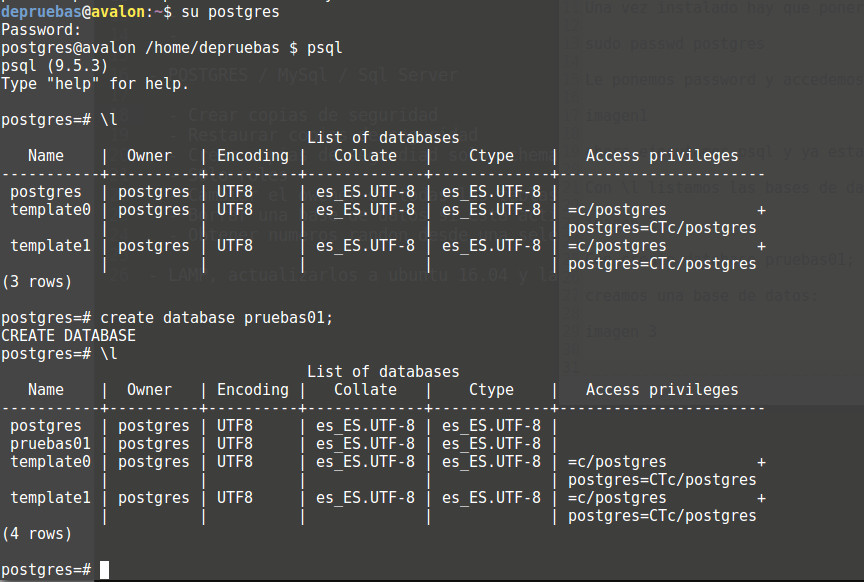Click the 'Type "help" for help.' line
Image resolution: width=864 pixels, height=582 pixels.
[95, 84]
